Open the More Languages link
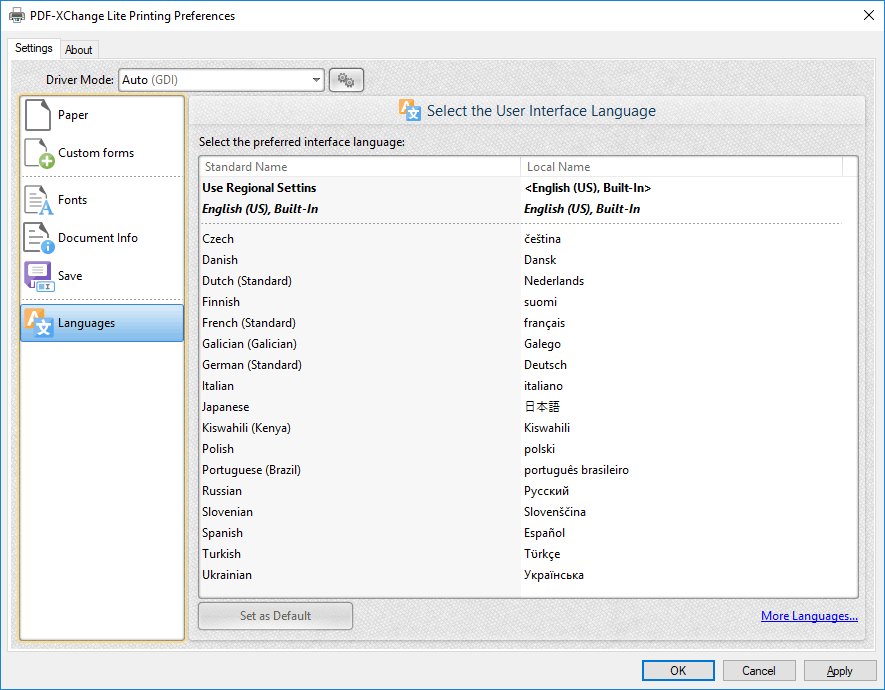This screenshot has height=690, width=885. click(809, 616)
